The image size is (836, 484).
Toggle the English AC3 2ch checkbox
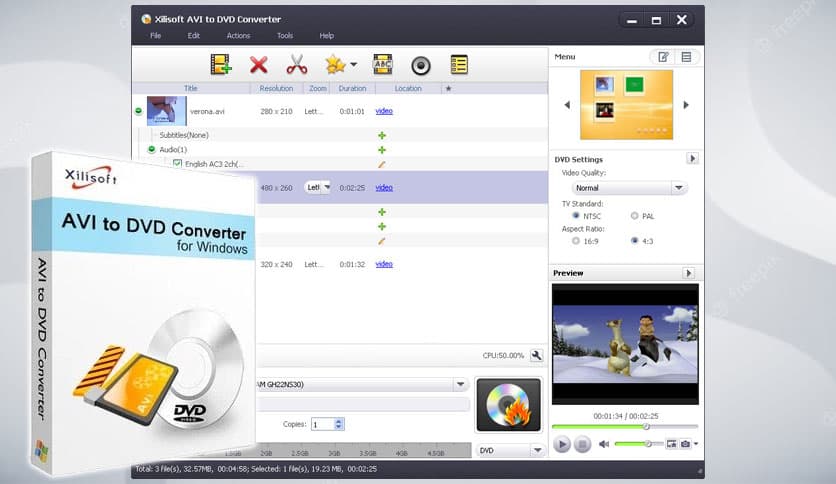[x=178, y=164]
